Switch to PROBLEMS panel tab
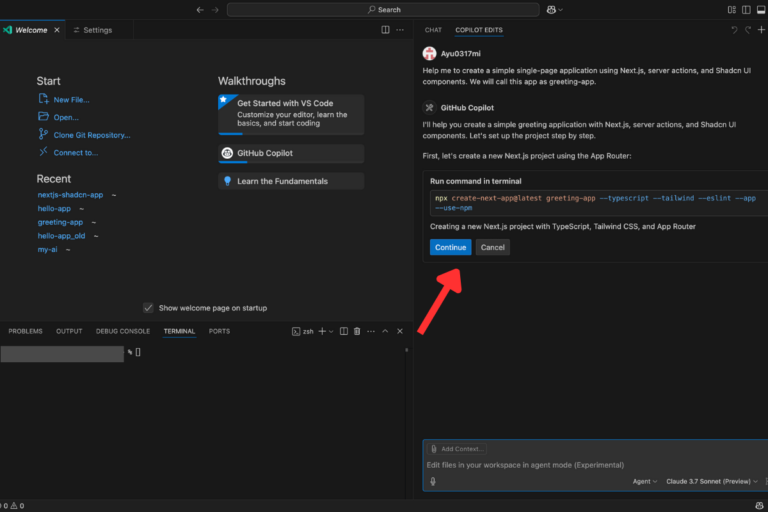The height and width of the screenshot is (512, 768). point(25,331)
